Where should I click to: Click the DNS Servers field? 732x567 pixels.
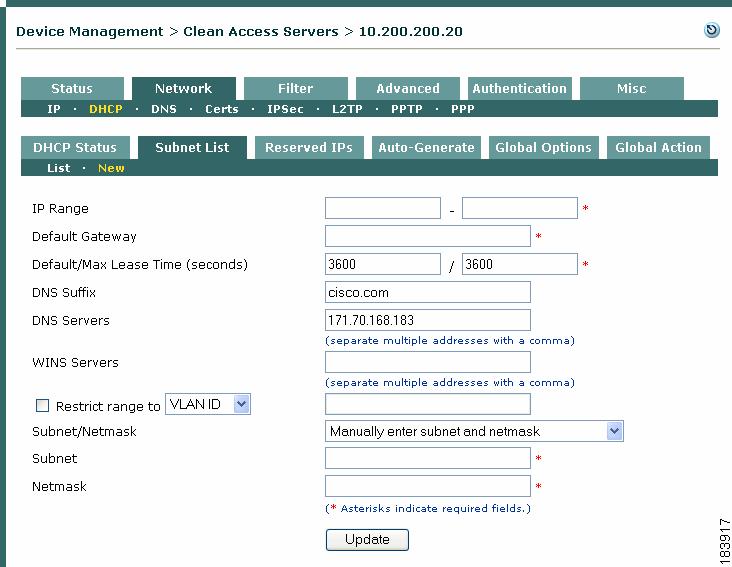pyautogui.click(x=428, y=320)
